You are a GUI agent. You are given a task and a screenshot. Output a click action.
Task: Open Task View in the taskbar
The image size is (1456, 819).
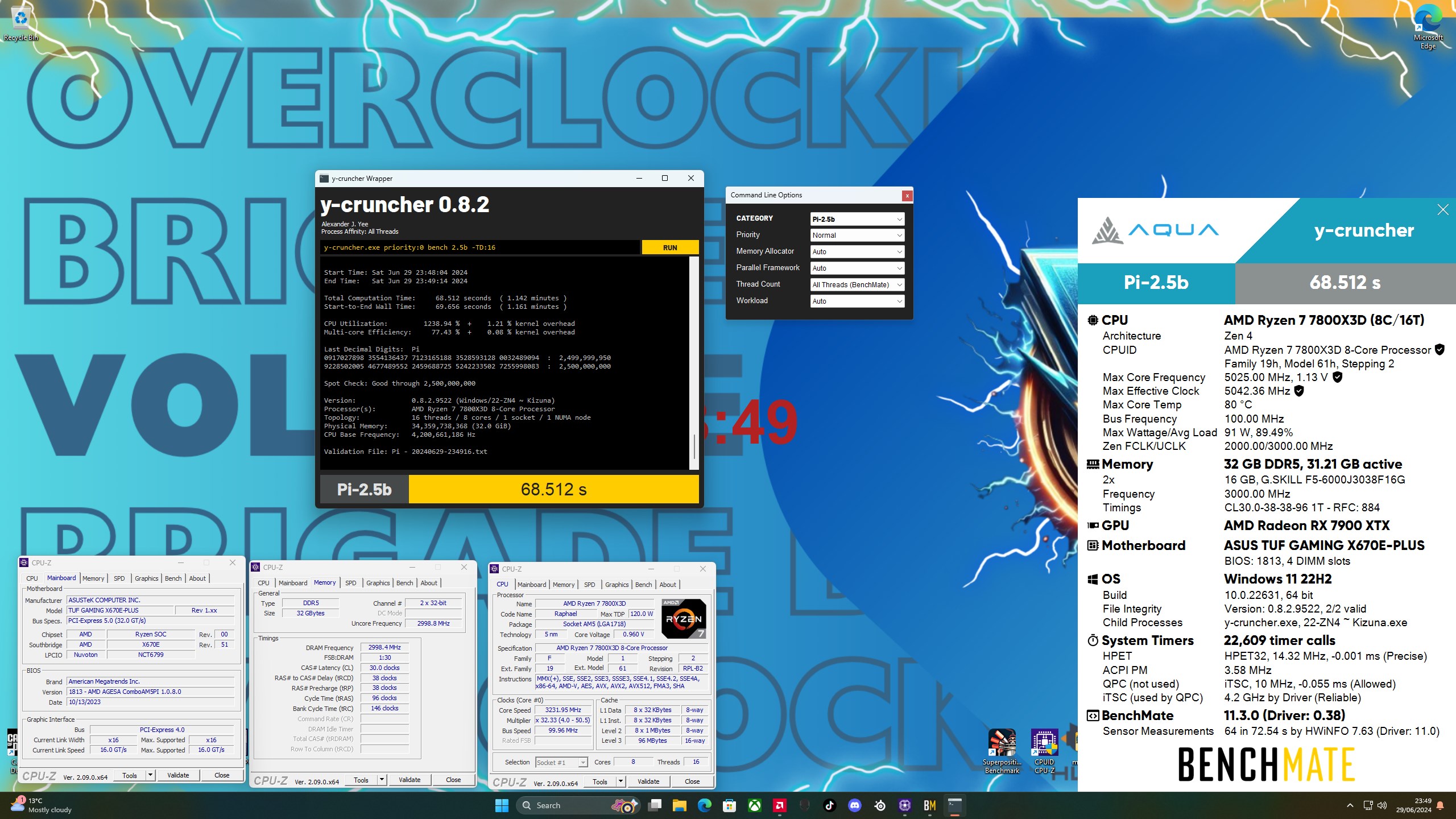655,805
